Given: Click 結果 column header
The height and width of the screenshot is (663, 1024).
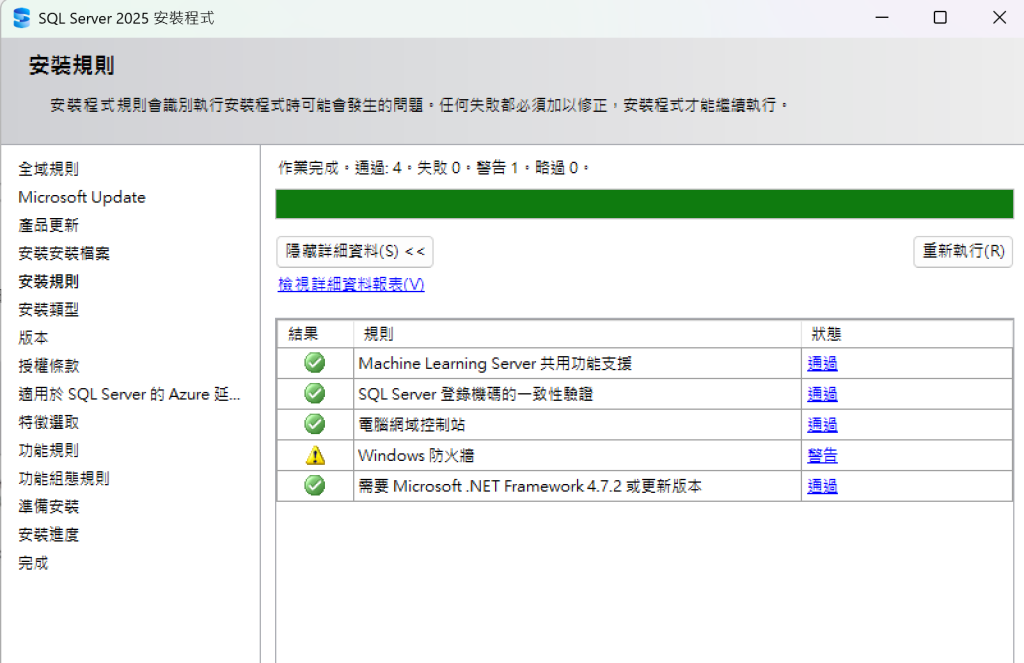Looking at the screenshot, I should coord(315,334).
